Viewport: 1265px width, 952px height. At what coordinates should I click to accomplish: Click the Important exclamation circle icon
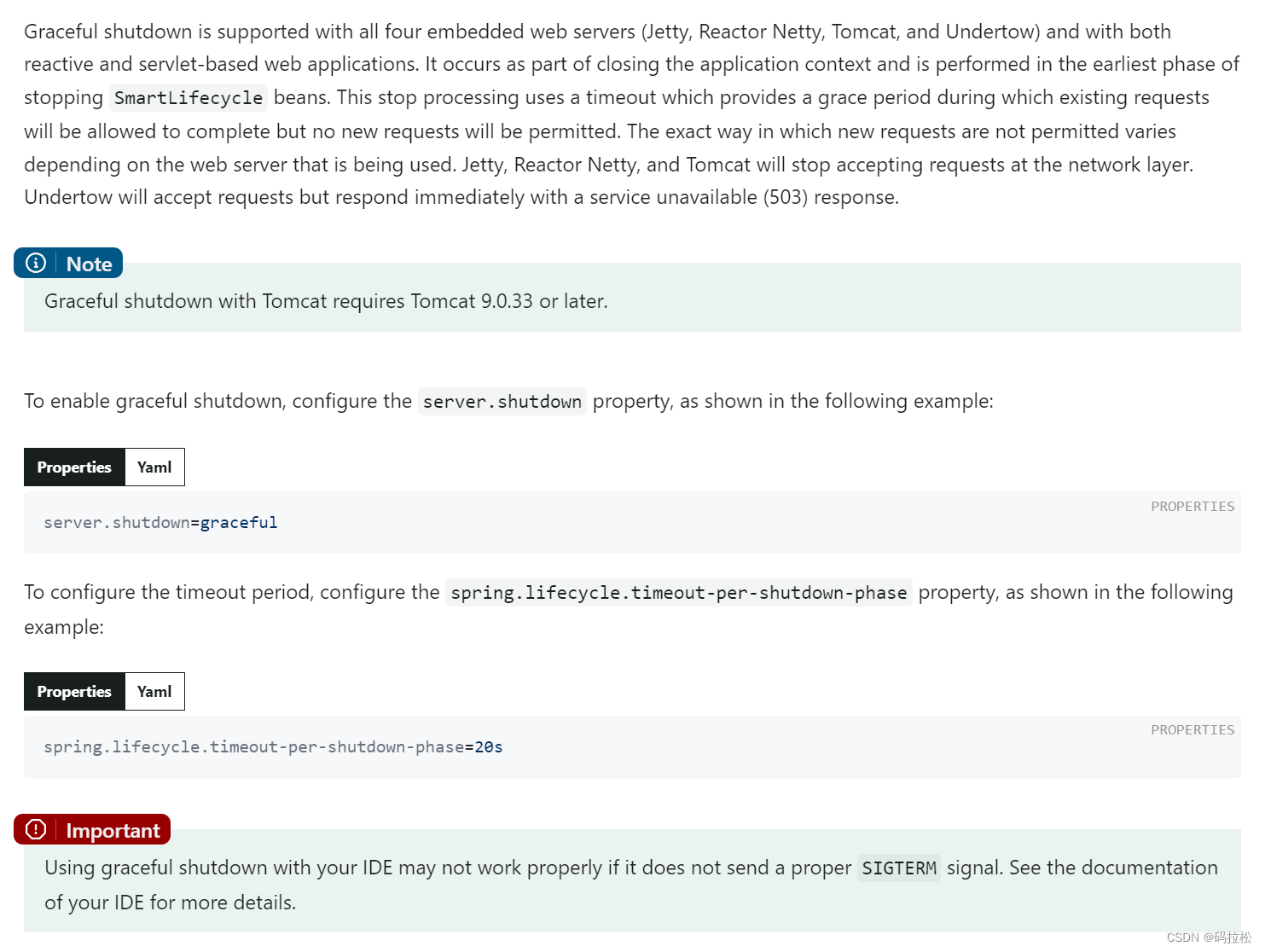[36, 829]
